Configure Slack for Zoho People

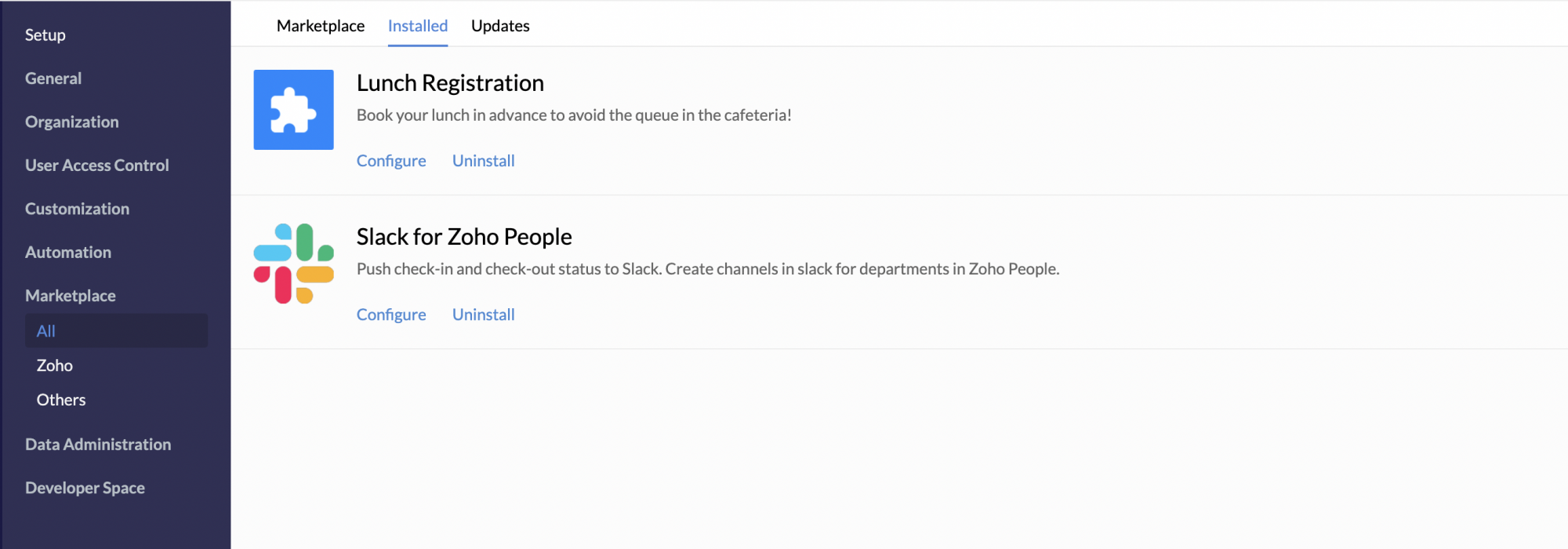pos(391,314)
